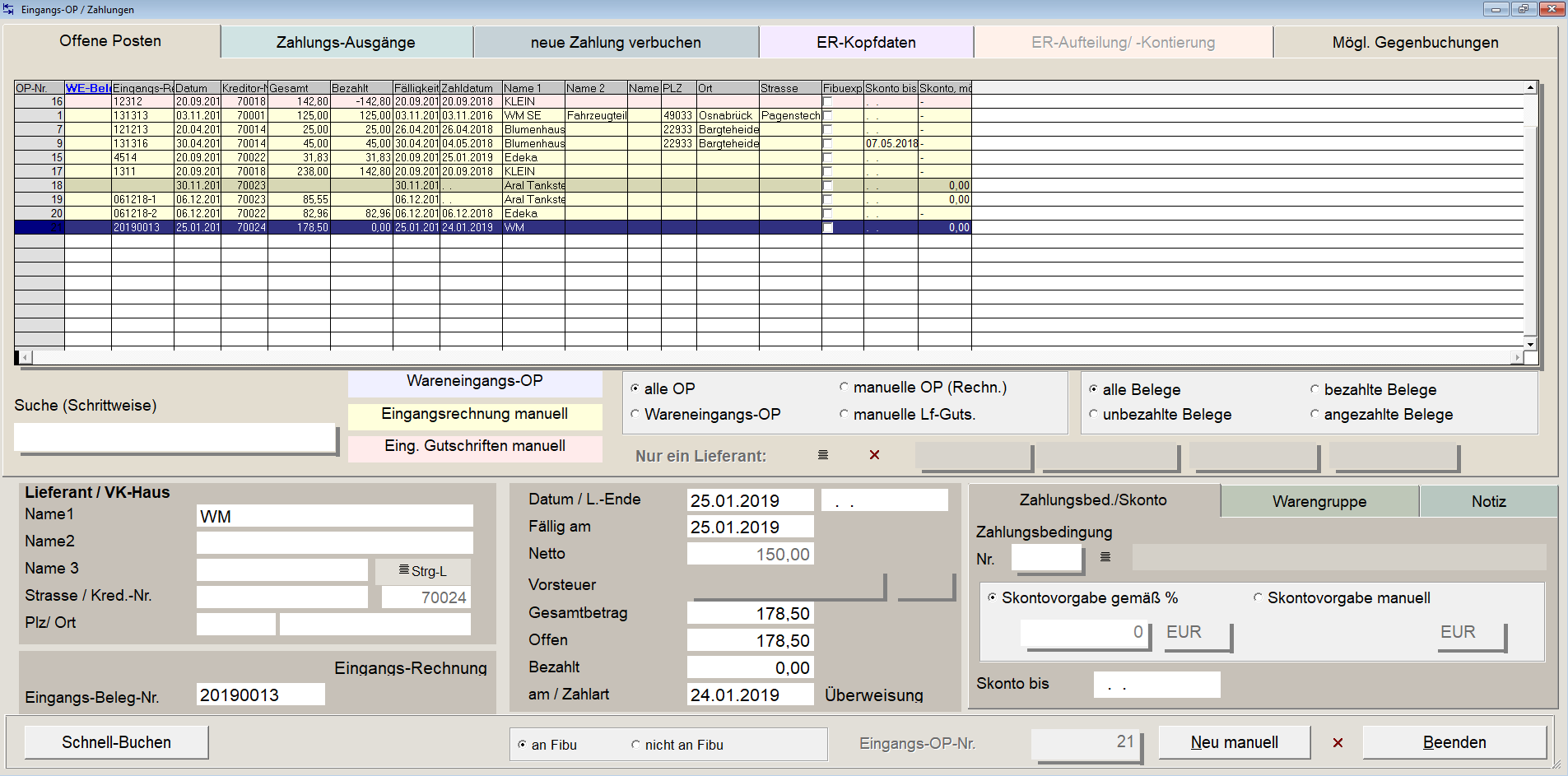
Task: Toggle Fibuexp checkbox in selected WM row
Action: [x=827, y=227]
